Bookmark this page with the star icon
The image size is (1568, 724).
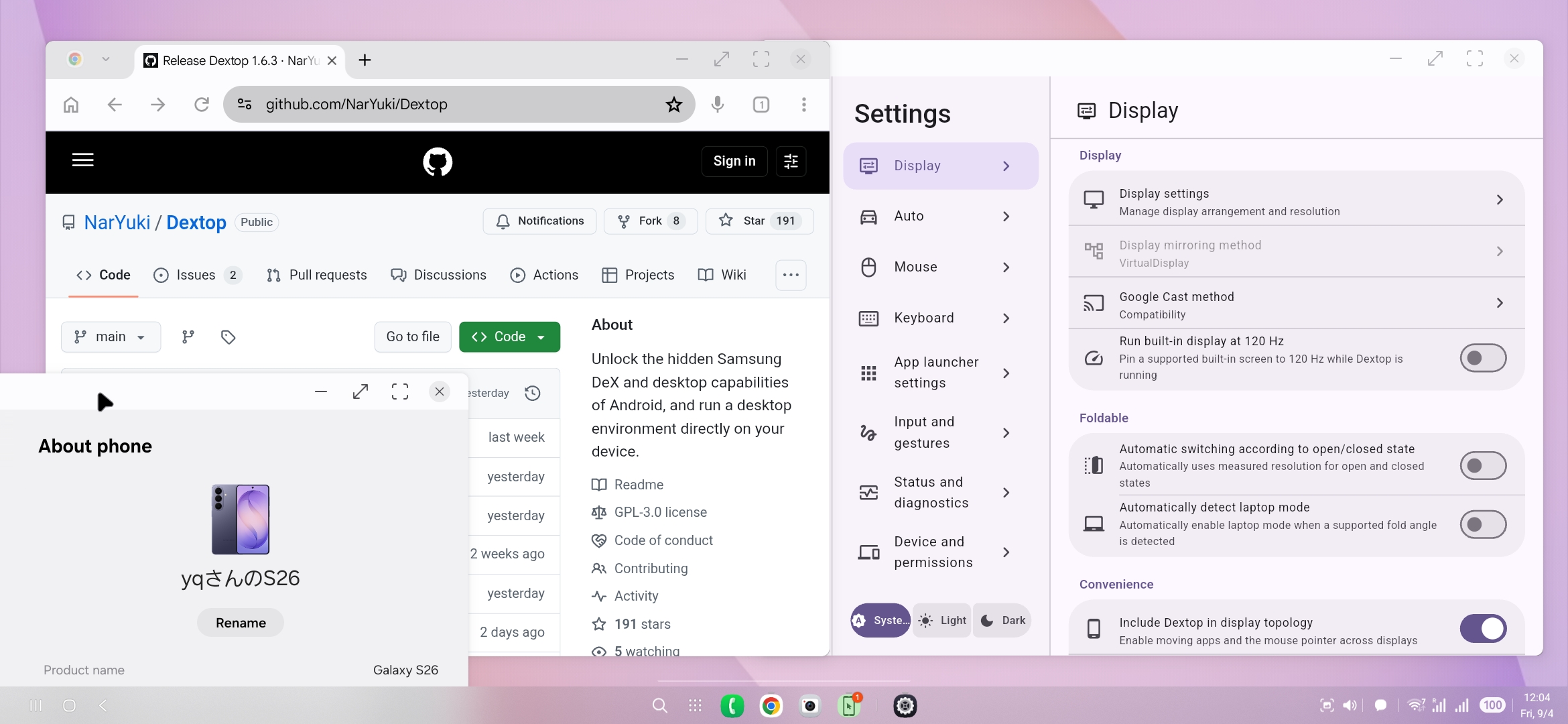pos(673,105)
